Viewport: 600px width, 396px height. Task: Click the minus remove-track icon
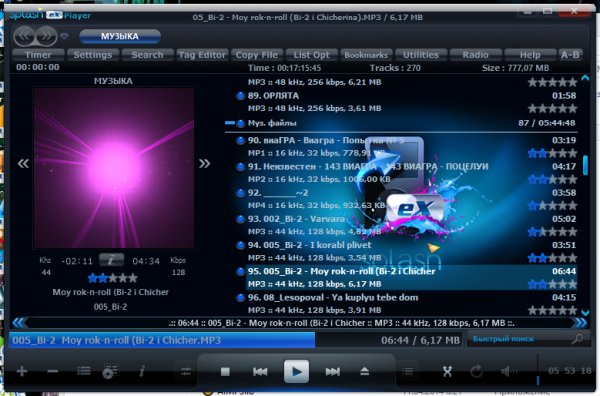(x=52, y=371)
